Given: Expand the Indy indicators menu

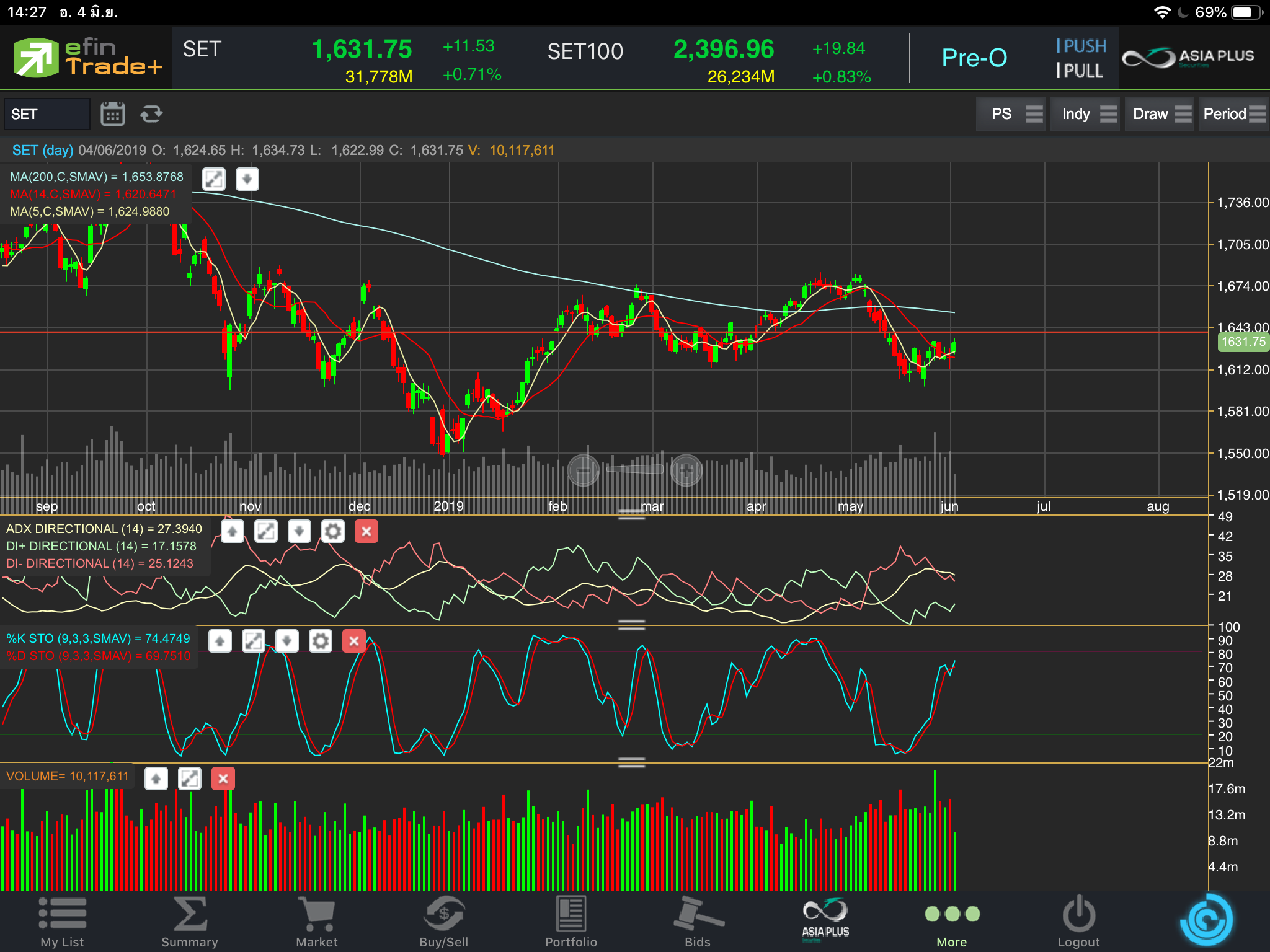Looking at the screenshot, I should (x=1086, y=114).
